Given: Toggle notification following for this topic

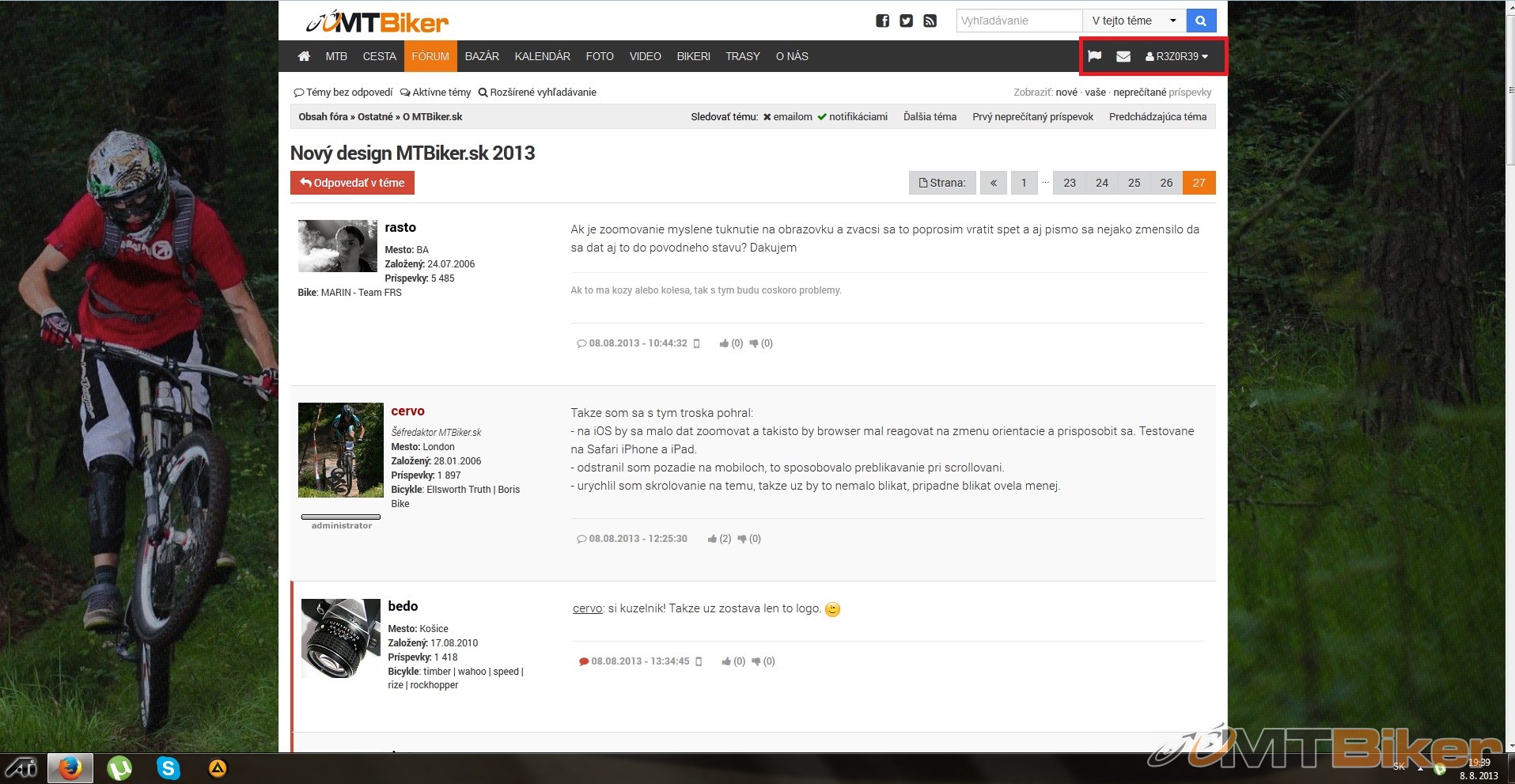Looking at the screenshot, I should (852, 117).
